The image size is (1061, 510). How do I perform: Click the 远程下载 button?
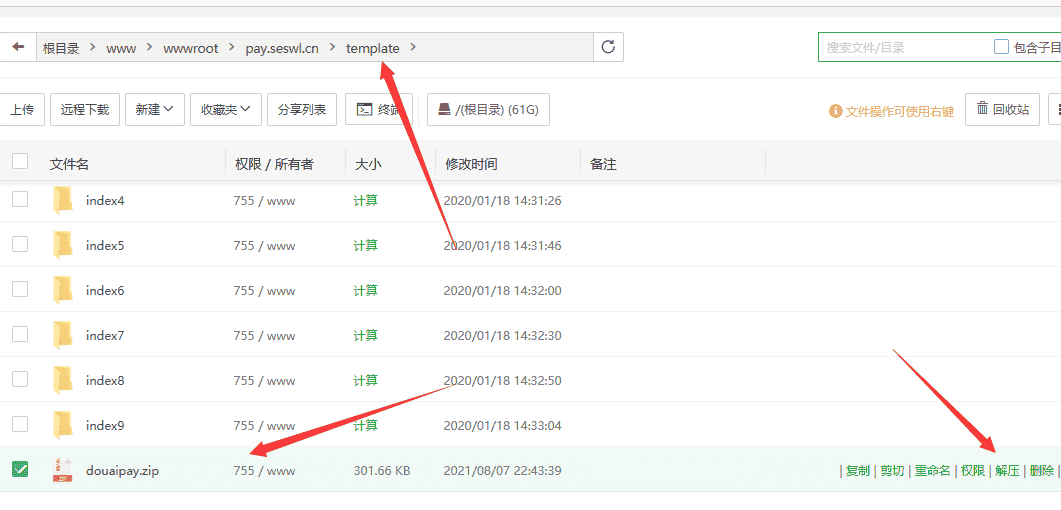tap(85, 110)
